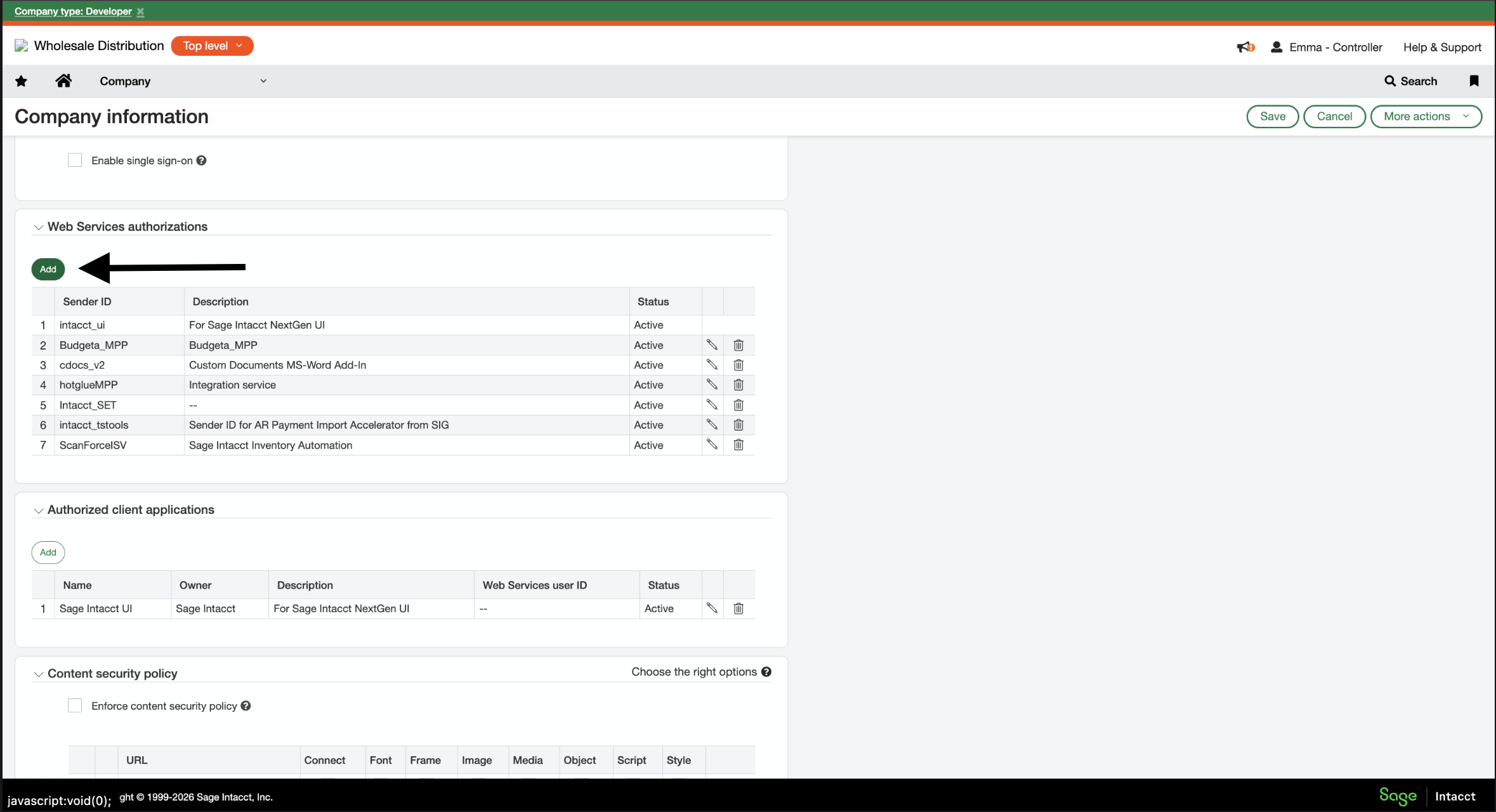Viewport: 1496px width, 812px height.
Task: Collapse the Web Services authorizations section
Action: [39, 227]
